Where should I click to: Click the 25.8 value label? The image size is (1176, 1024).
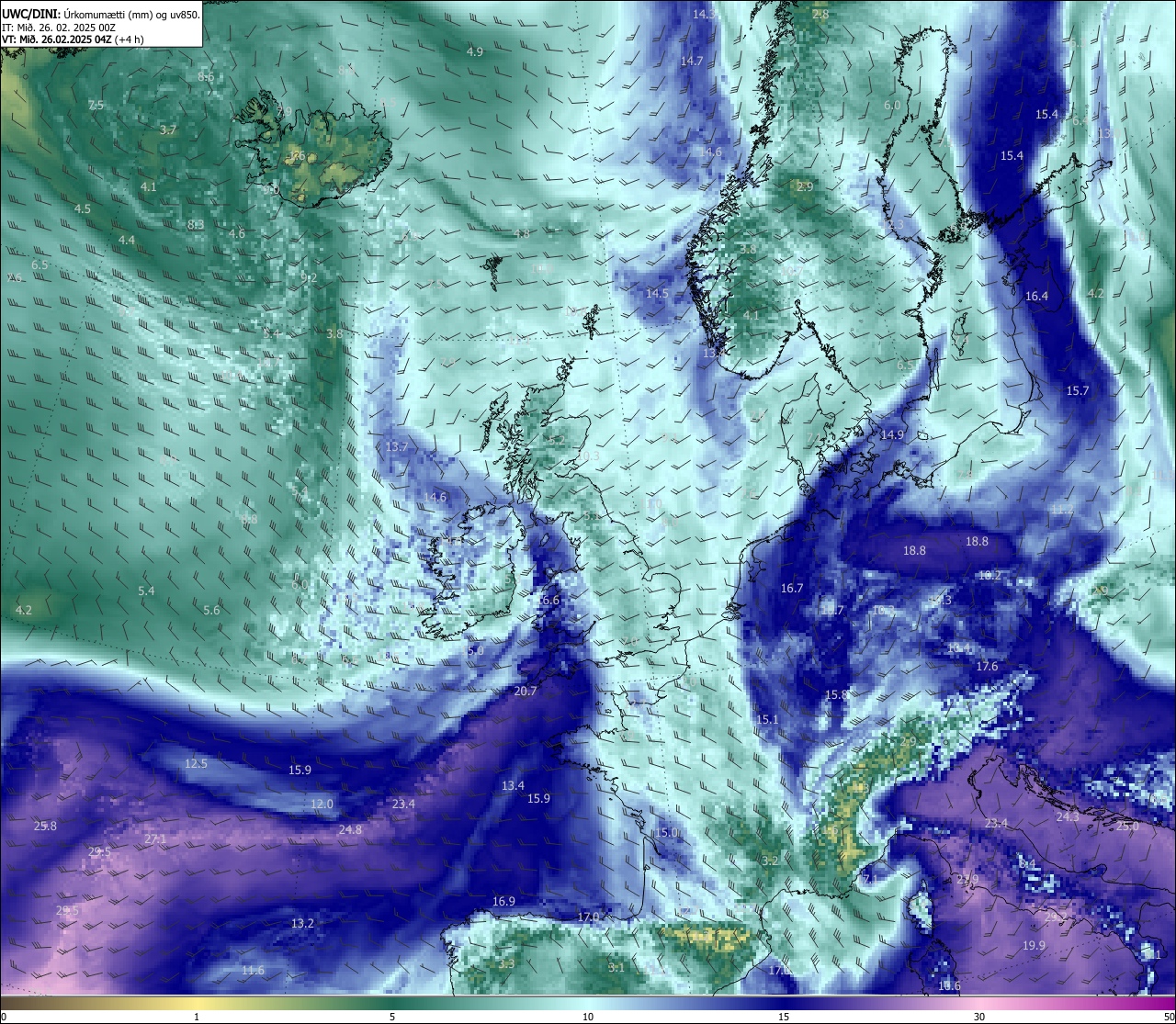[x=45, y=826]
